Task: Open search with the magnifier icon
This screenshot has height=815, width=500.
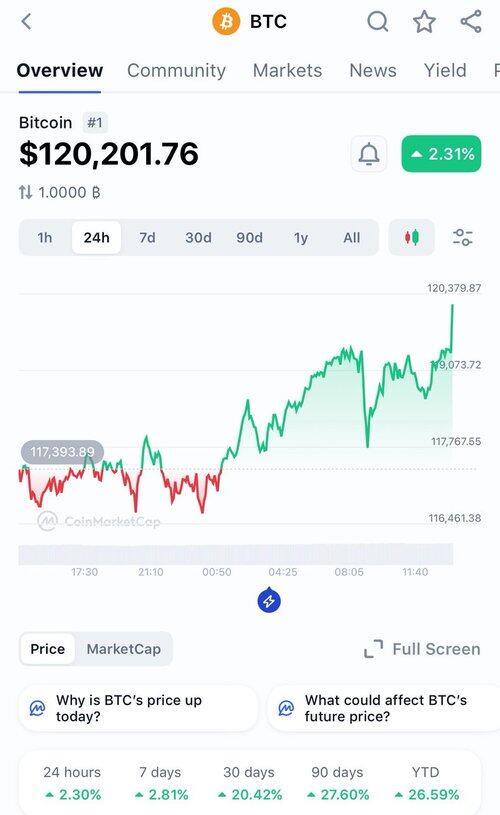Action: tap(377, 22)
